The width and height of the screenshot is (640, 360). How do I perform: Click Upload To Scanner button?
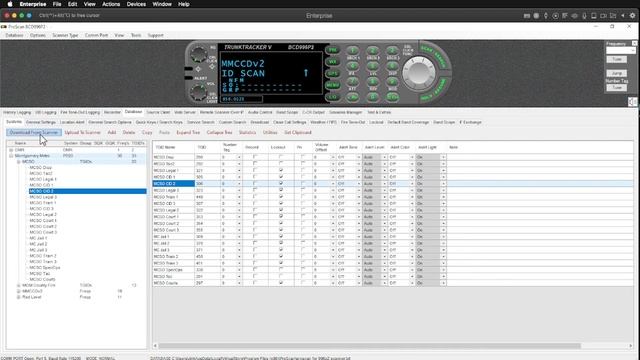(x=82, y=133)
